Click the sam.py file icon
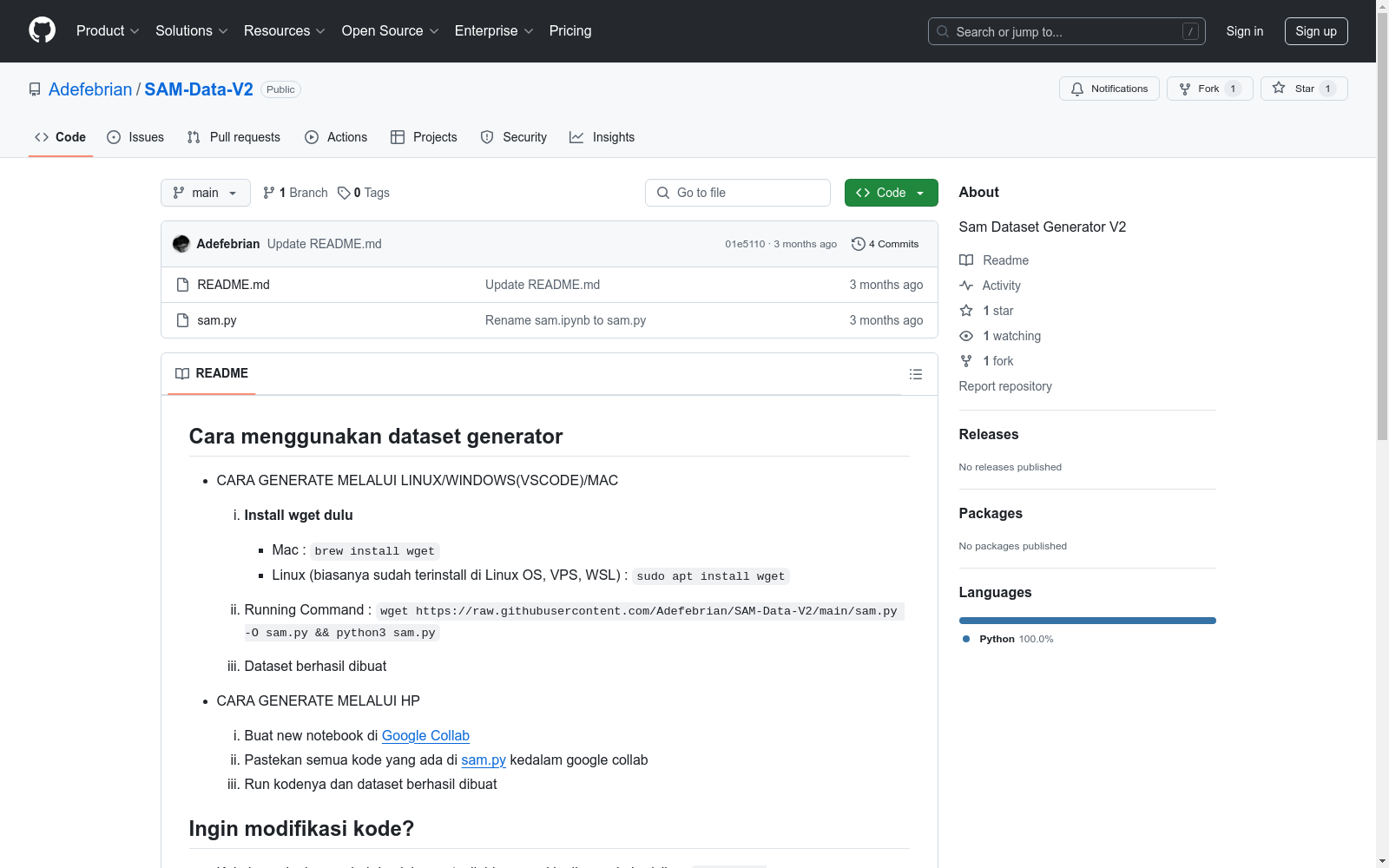 pos(182,320)
